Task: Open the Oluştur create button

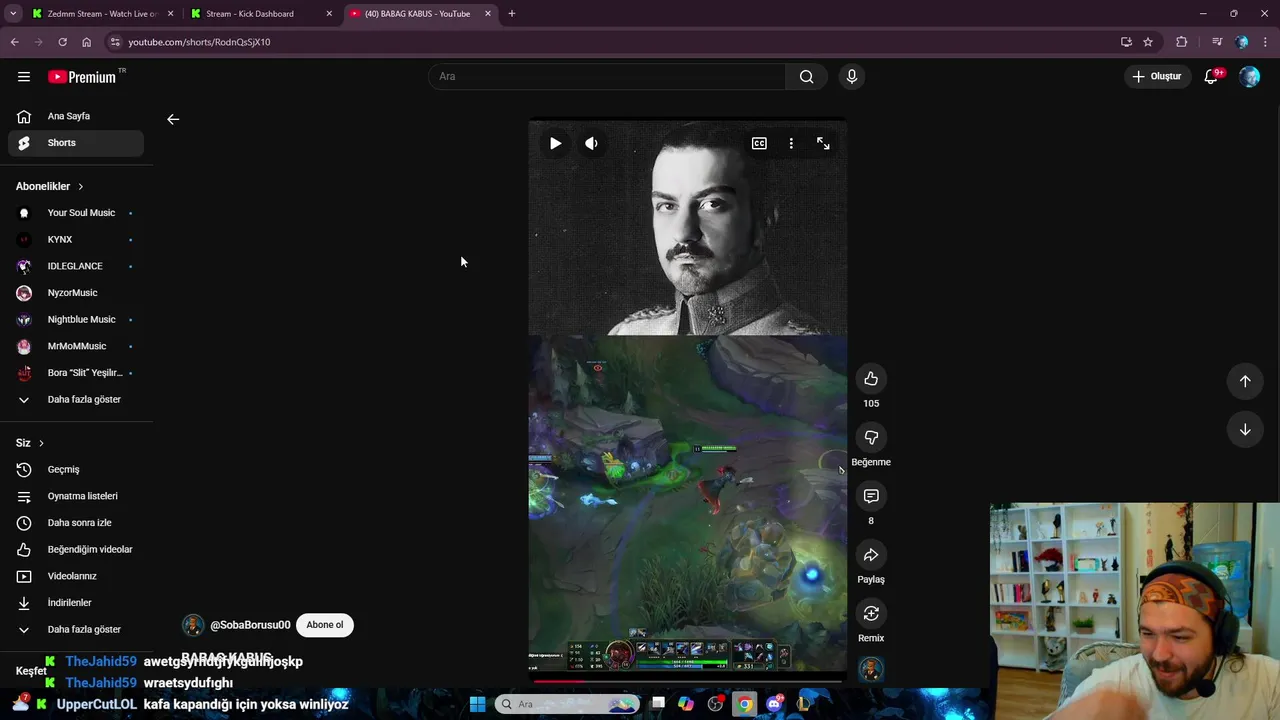Action: 1157,76
